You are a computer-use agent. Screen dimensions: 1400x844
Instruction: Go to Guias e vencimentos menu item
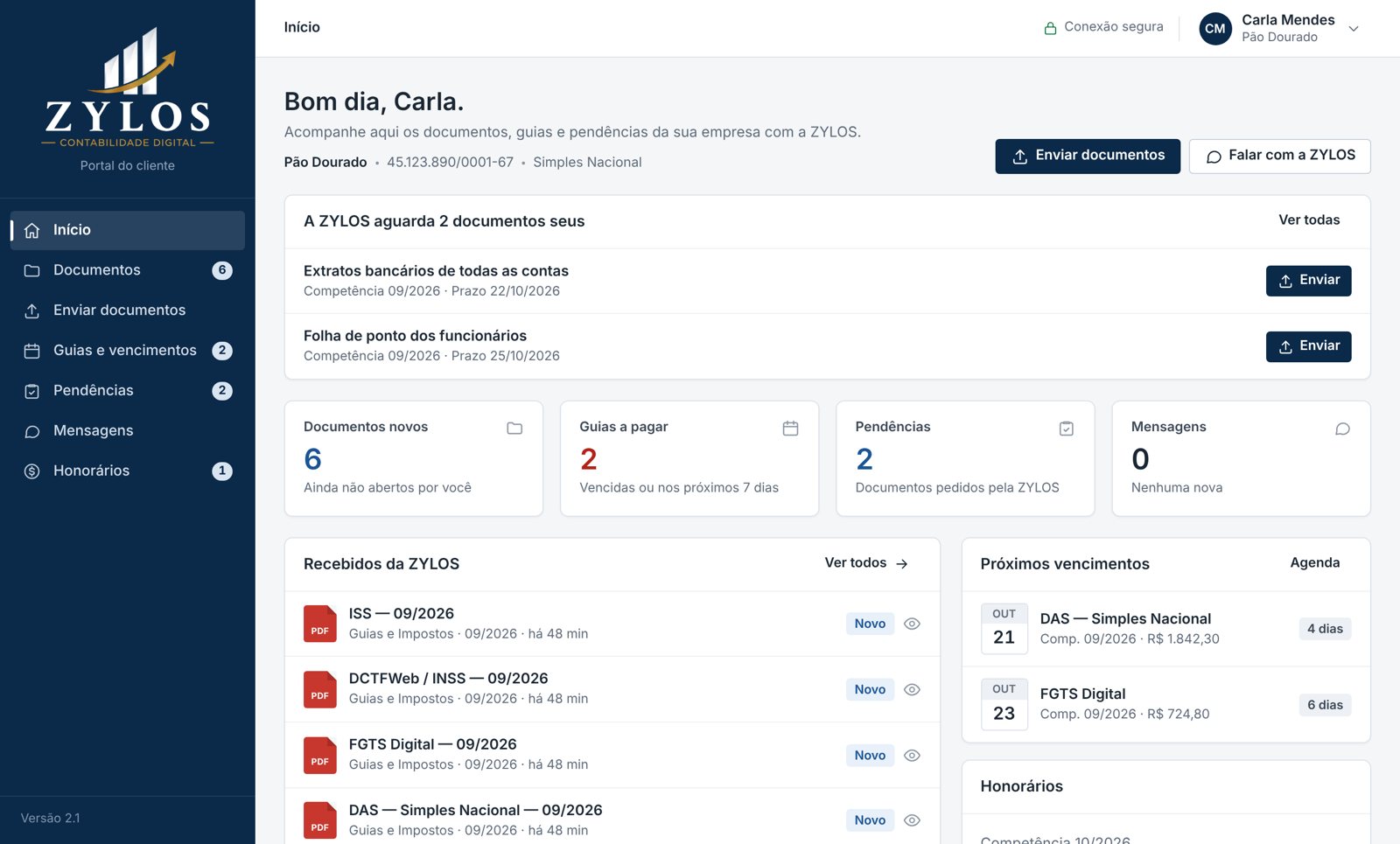(128, 351)
